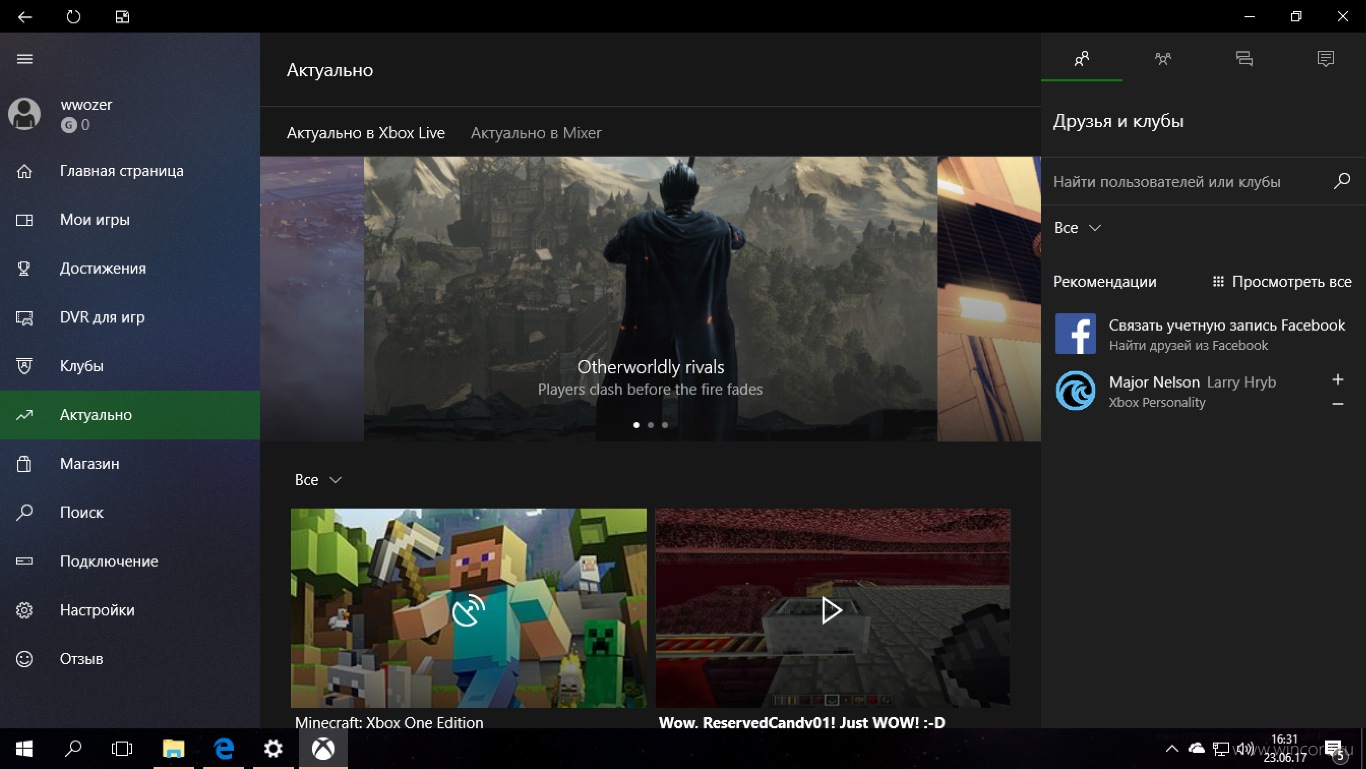Open Мои игры in the sidebar

tap(130, 220)
